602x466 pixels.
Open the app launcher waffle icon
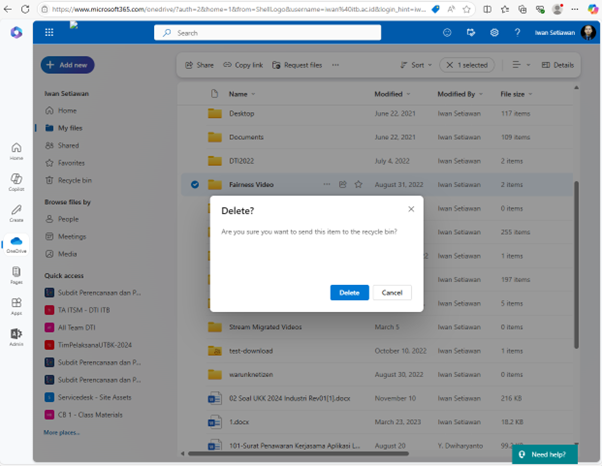click(48, 32)
